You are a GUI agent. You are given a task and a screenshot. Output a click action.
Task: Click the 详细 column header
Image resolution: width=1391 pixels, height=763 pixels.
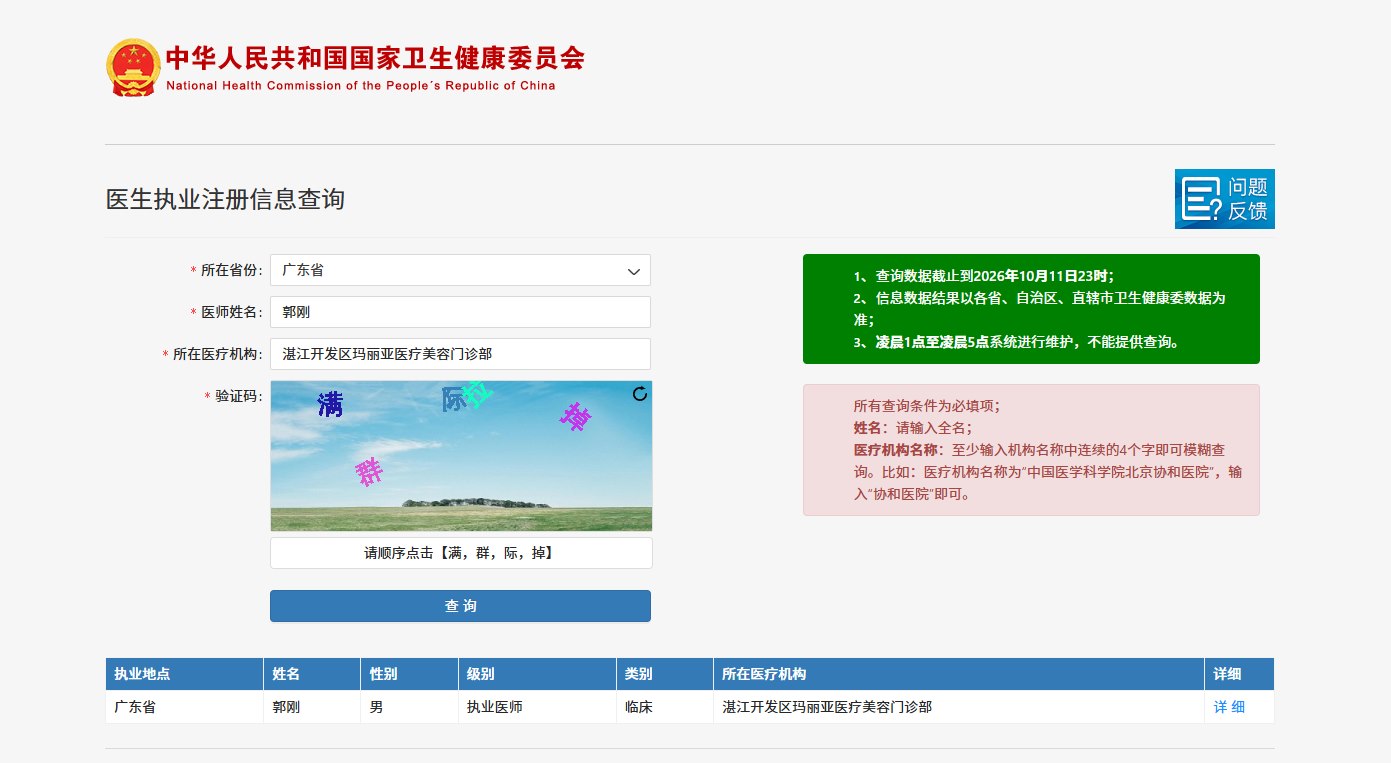tap(1240, 674)
